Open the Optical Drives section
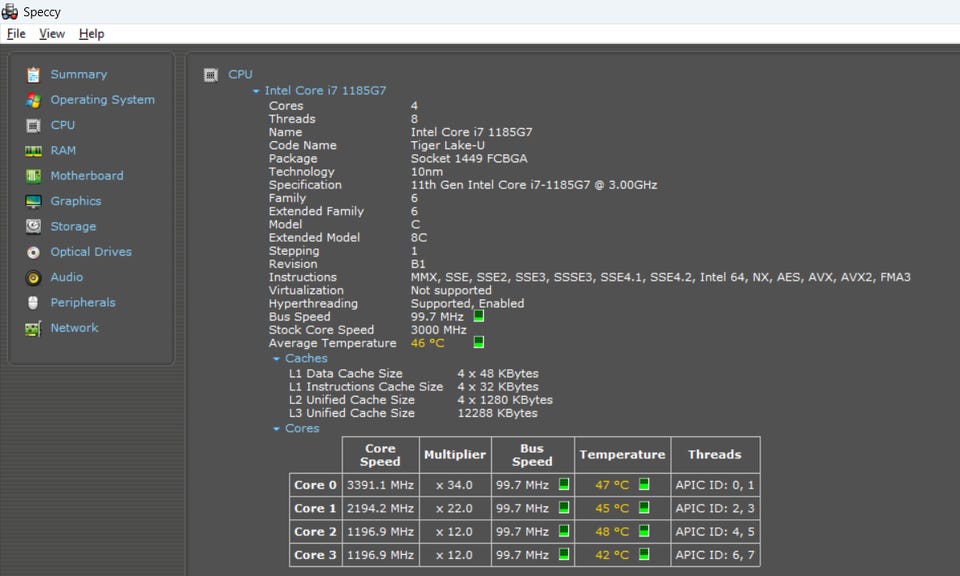This screenshot has height=576, width=960. 91,252
